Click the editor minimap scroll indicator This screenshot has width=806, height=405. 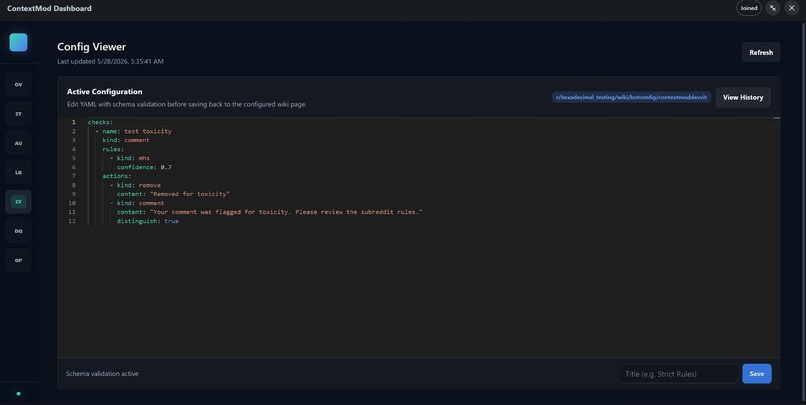tap(777, 118)
